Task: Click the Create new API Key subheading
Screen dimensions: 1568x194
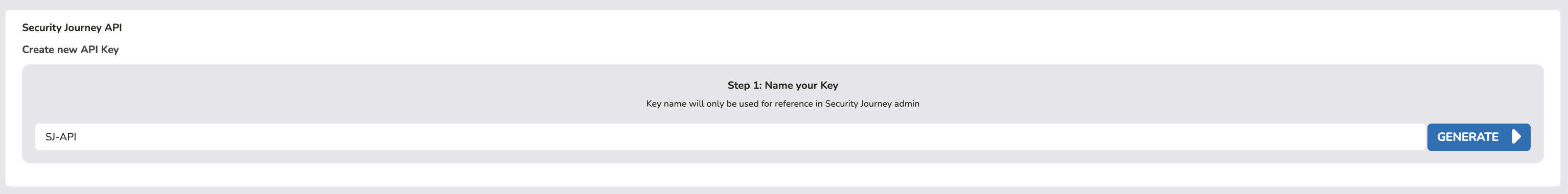Action: (x=70, y=49)
